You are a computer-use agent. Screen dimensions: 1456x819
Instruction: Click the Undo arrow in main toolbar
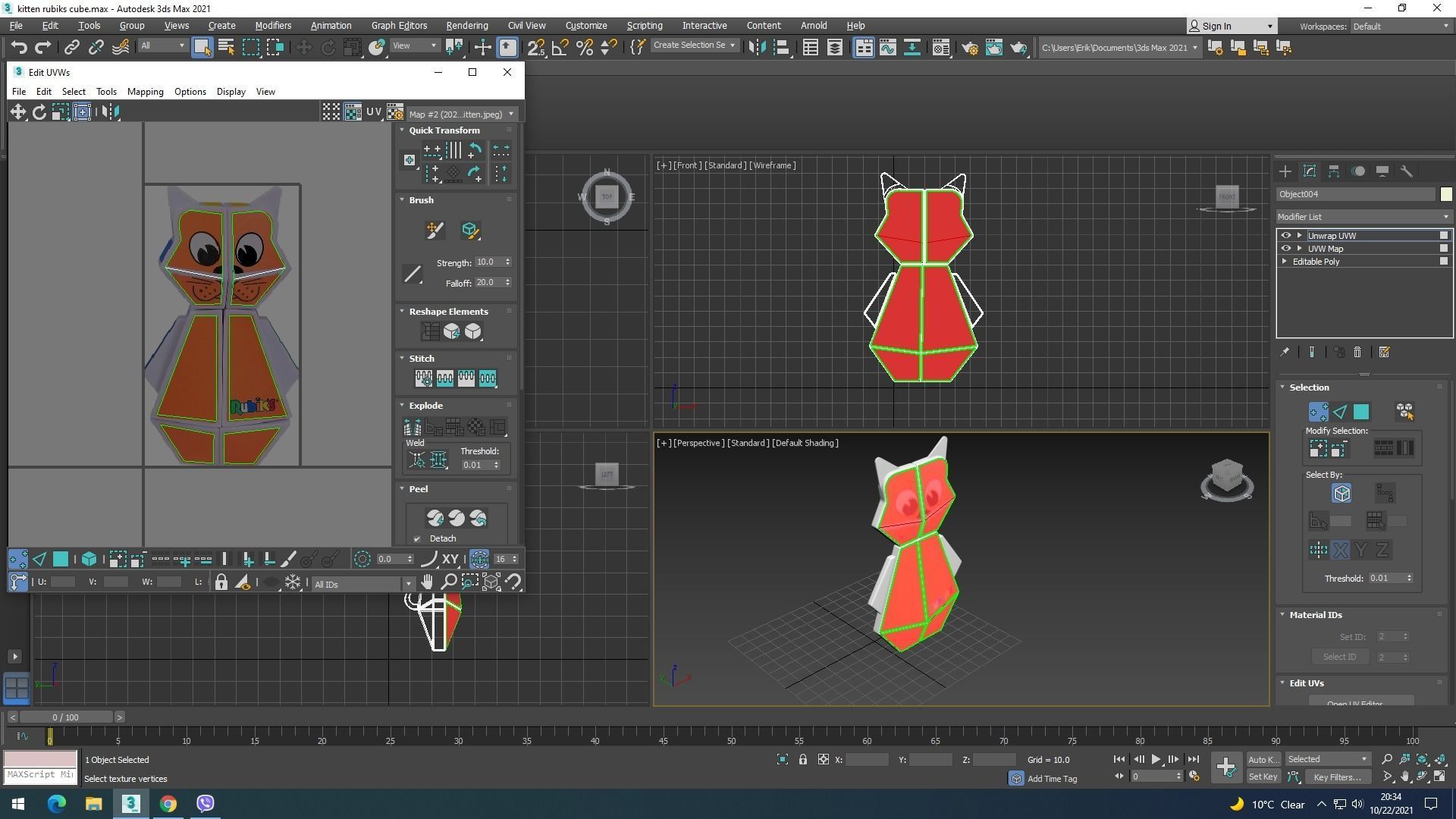point(18,48)
